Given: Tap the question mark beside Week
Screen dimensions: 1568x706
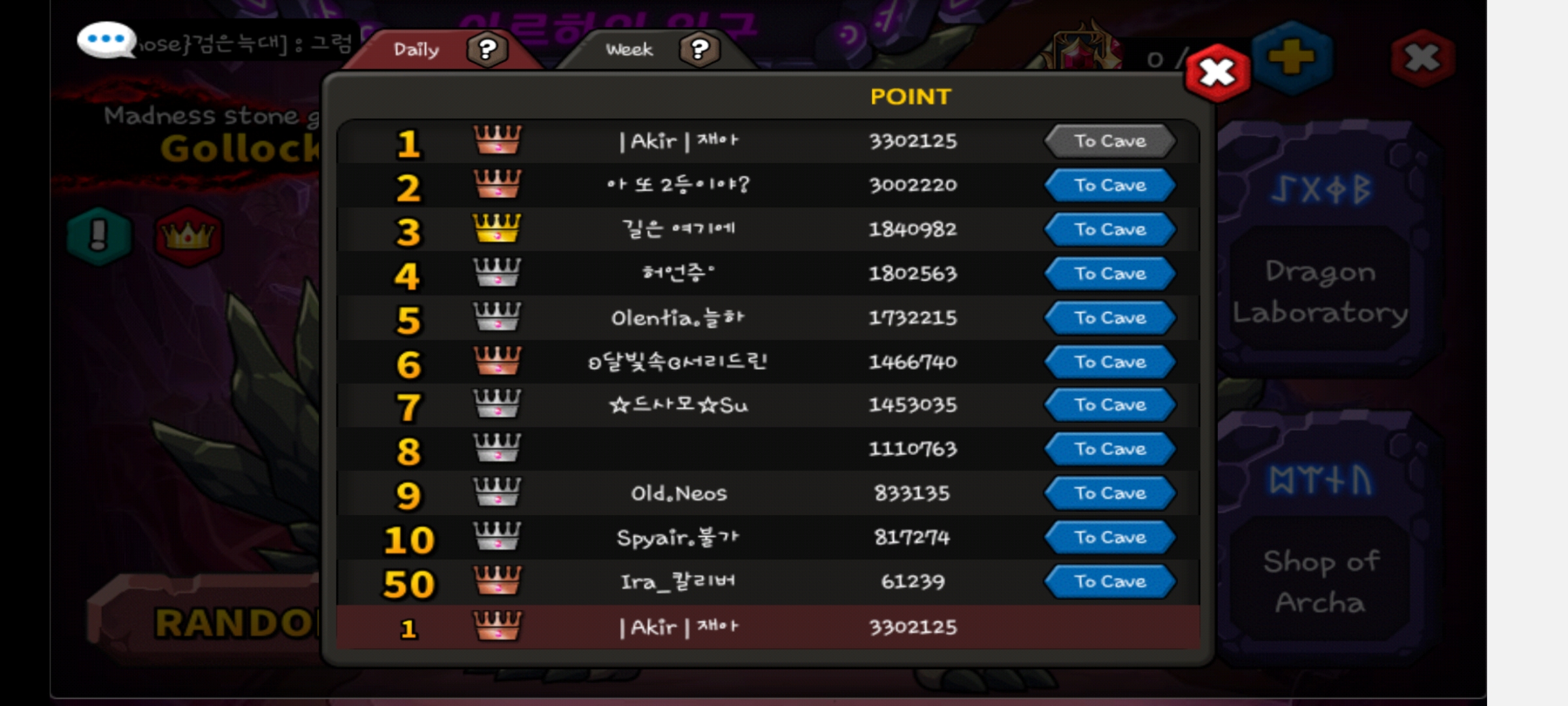Looking at the screenshot, I should coord(700,50).
